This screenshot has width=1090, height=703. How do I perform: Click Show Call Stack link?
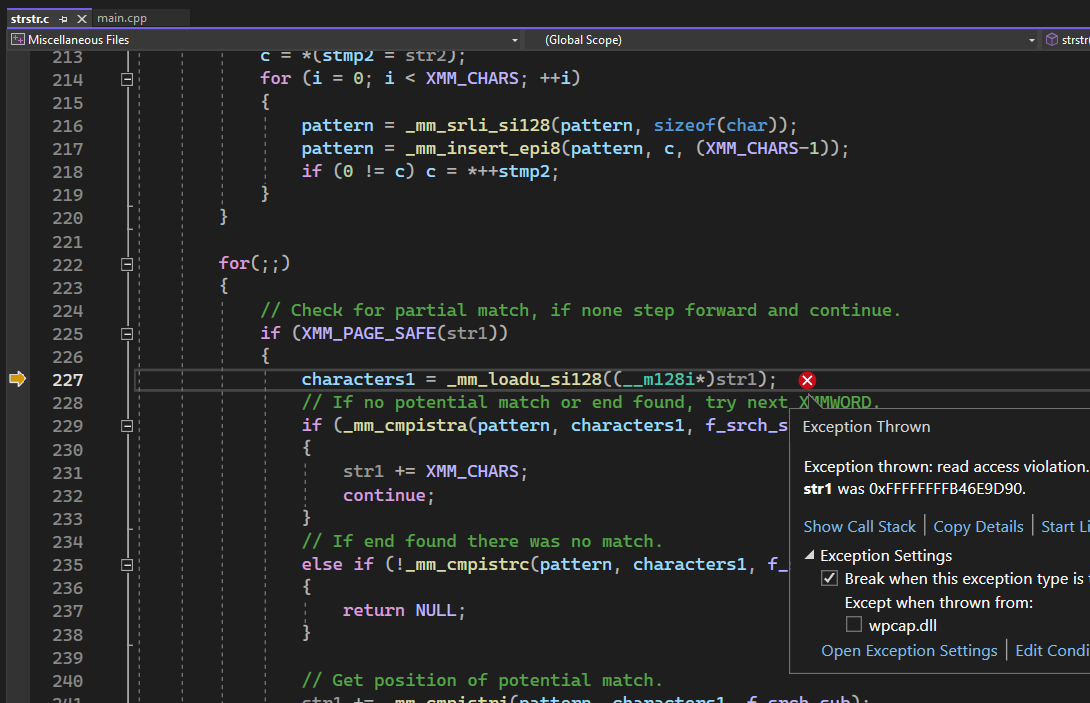point(859,526)
